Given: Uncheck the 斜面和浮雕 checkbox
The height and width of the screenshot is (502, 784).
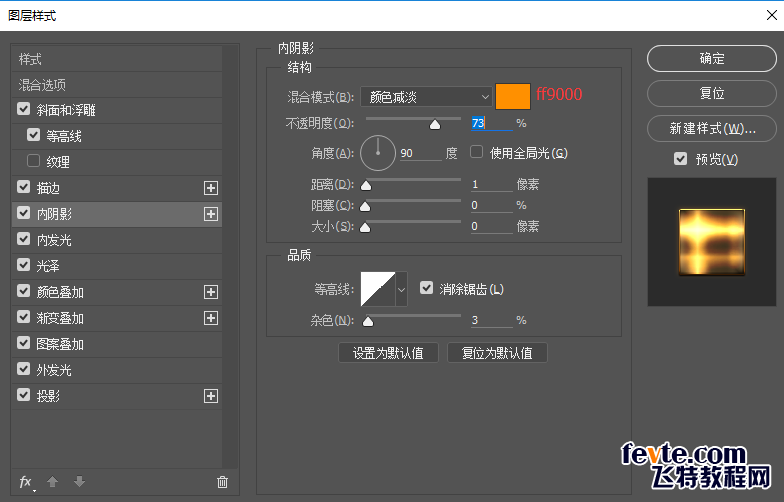Looking at the screenshot, I should (x=24, y=109).
